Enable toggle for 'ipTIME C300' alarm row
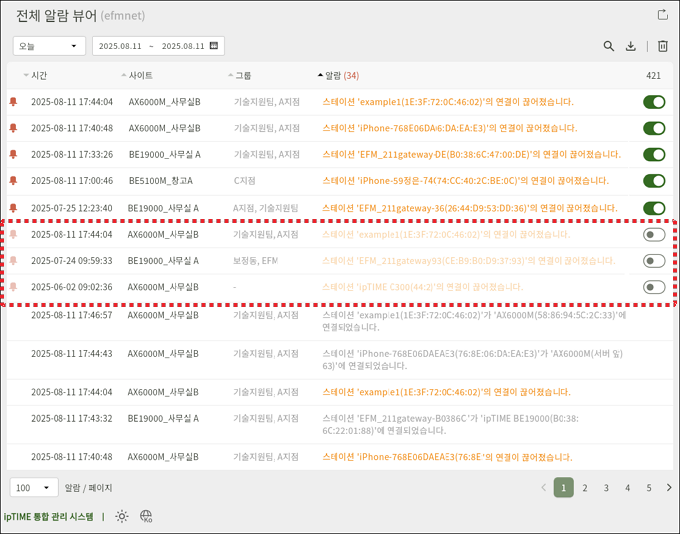Screen dimensions: 680x534 654,287
